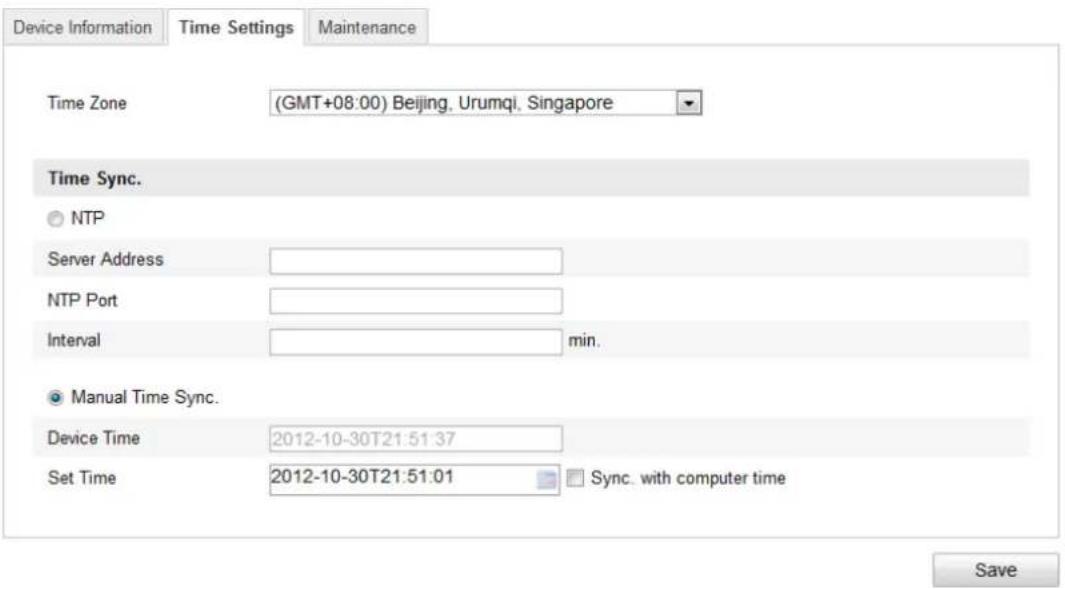Click the Server Address label
Image resolution: width=1065 pixels, height=589 pixels.
[105, 259]
